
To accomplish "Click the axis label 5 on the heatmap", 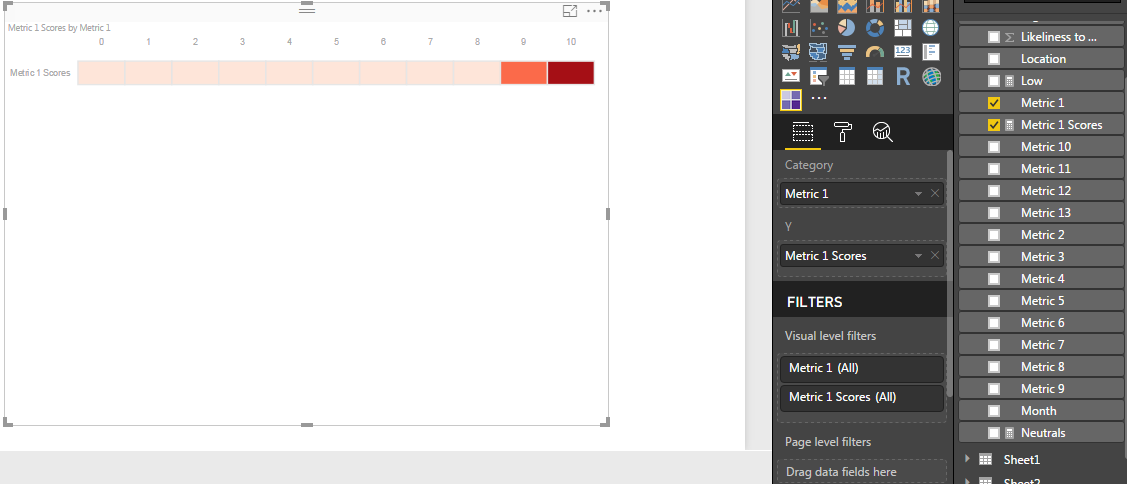I will [x=336, y=42].
